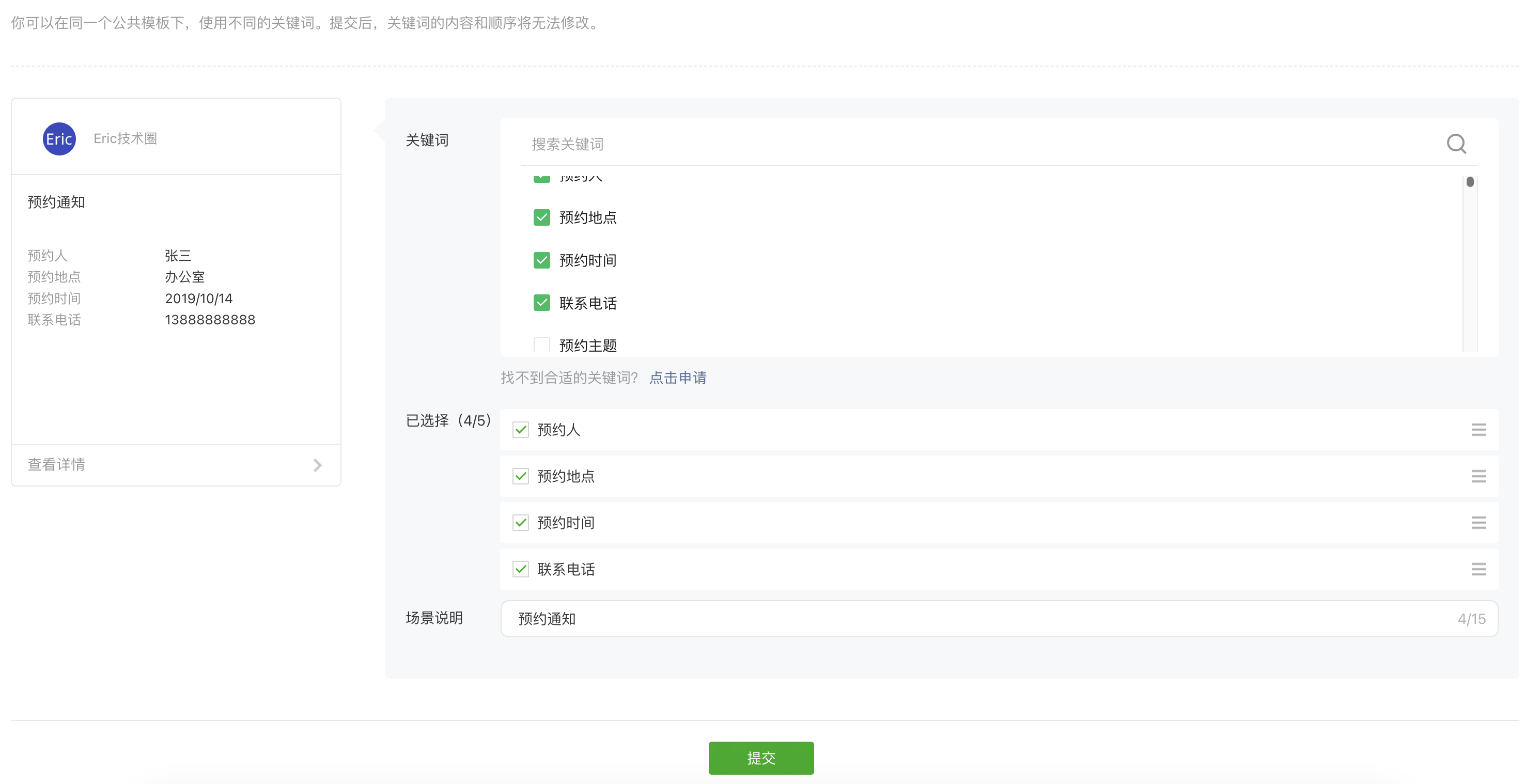
Task: Deselect 联系电话 in selected list
Action: tap(520, 569)
